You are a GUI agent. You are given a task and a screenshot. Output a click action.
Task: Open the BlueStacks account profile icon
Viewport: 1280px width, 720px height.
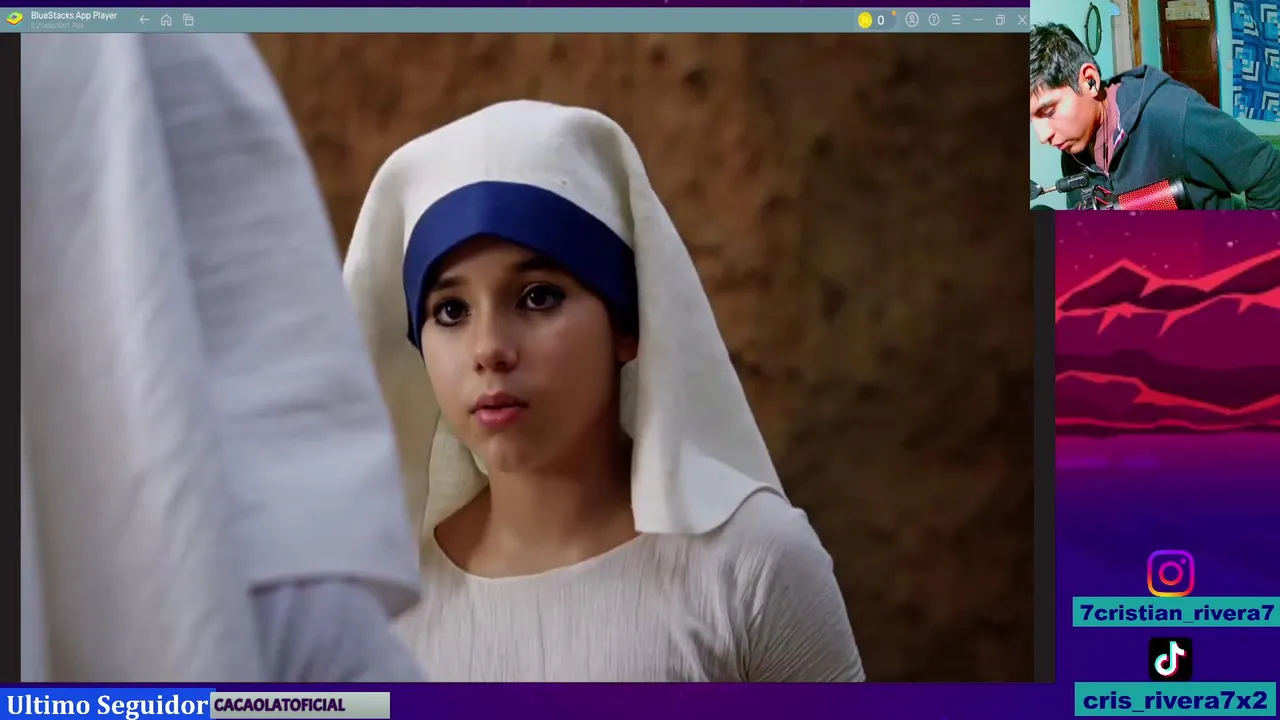point(912,20)
